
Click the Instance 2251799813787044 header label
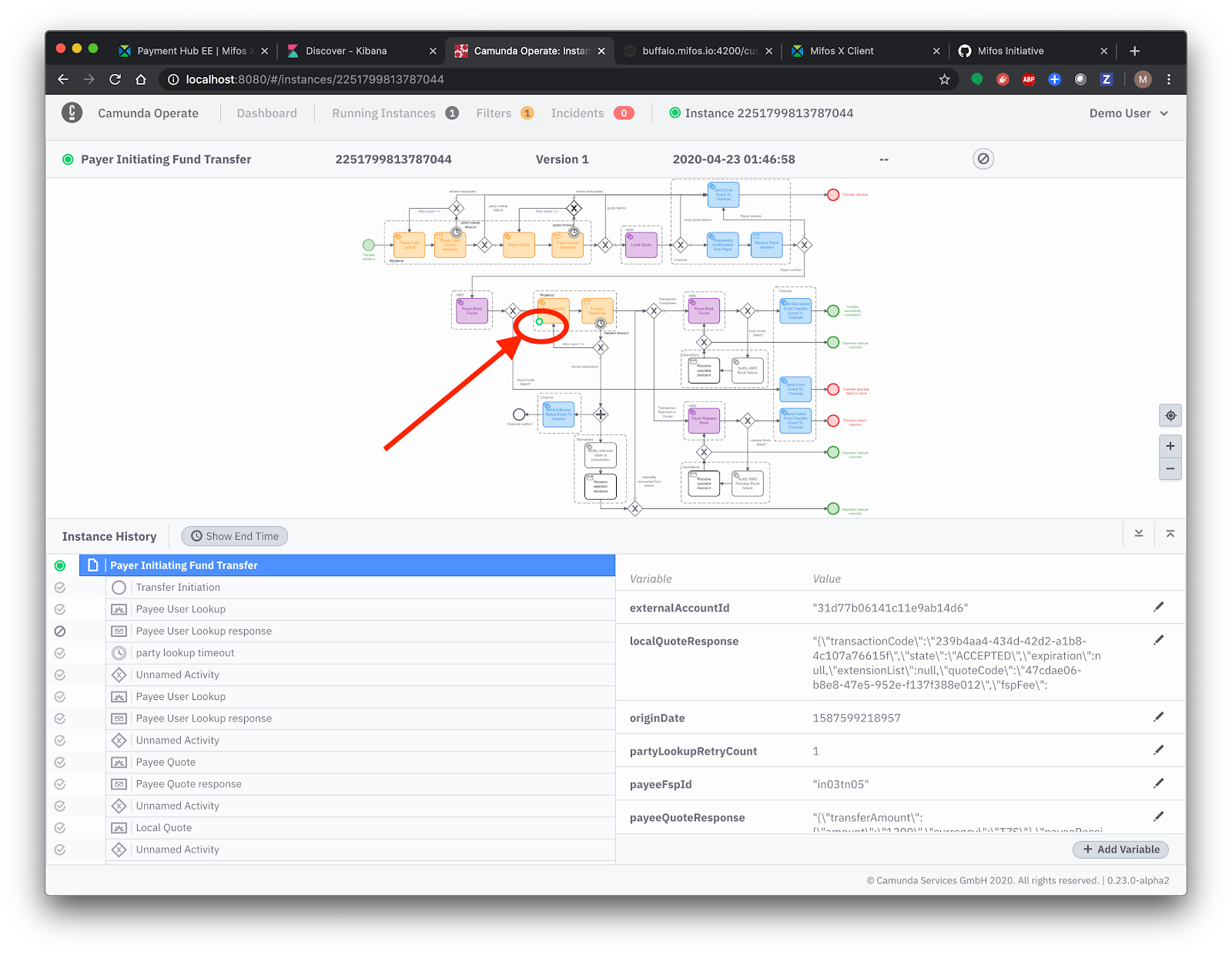tap(762, 113)
